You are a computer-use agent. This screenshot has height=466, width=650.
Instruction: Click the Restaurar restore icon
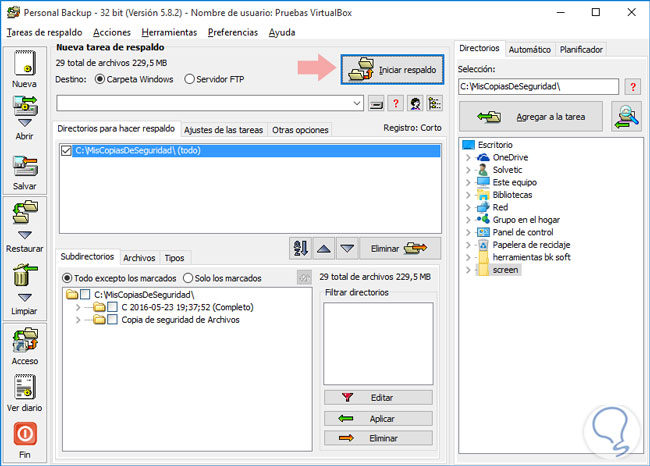click(25, 212)
